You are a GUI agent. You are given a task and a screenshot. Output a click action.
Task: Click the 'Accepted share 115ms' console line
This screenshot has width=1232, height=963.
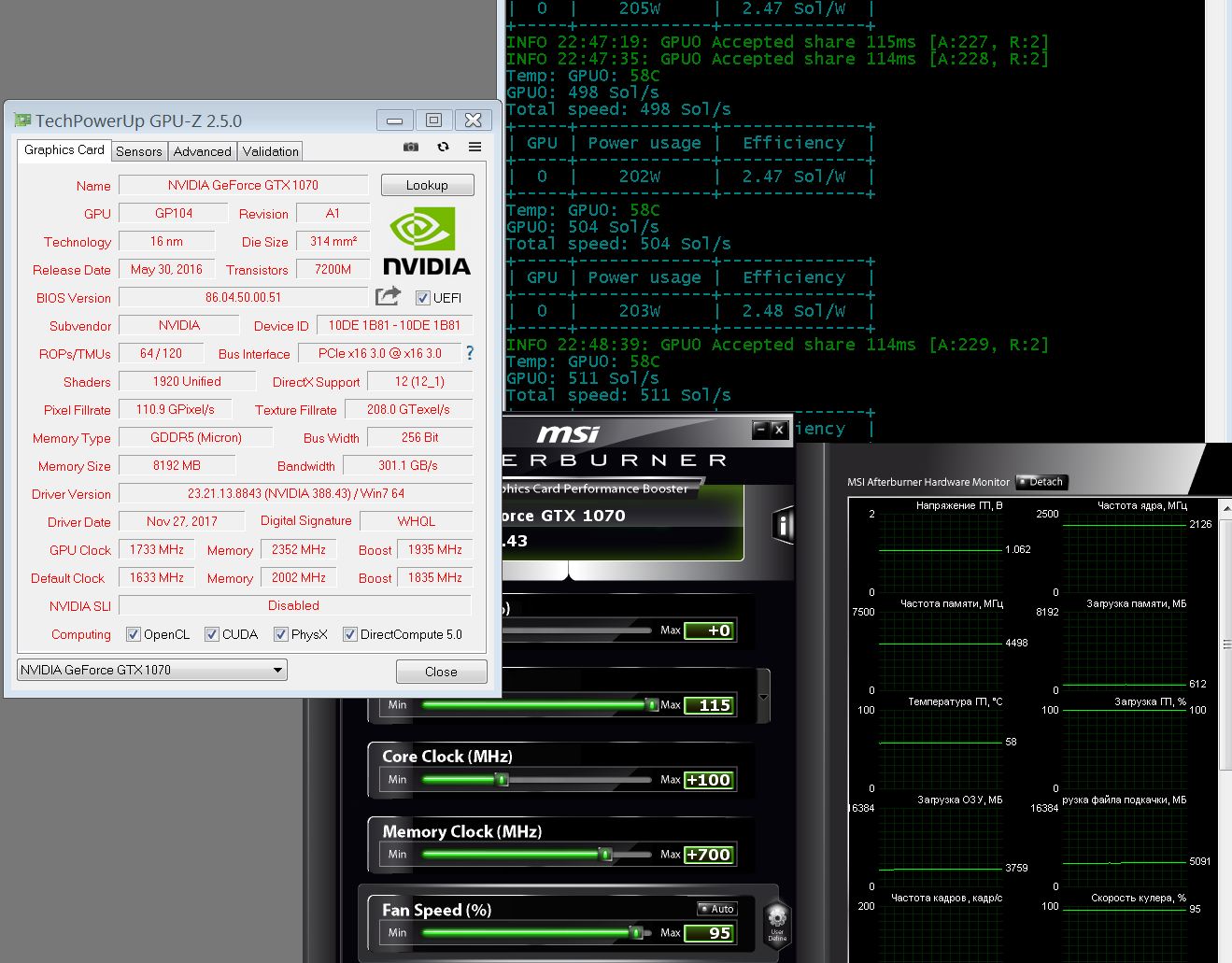coord(777,42)
